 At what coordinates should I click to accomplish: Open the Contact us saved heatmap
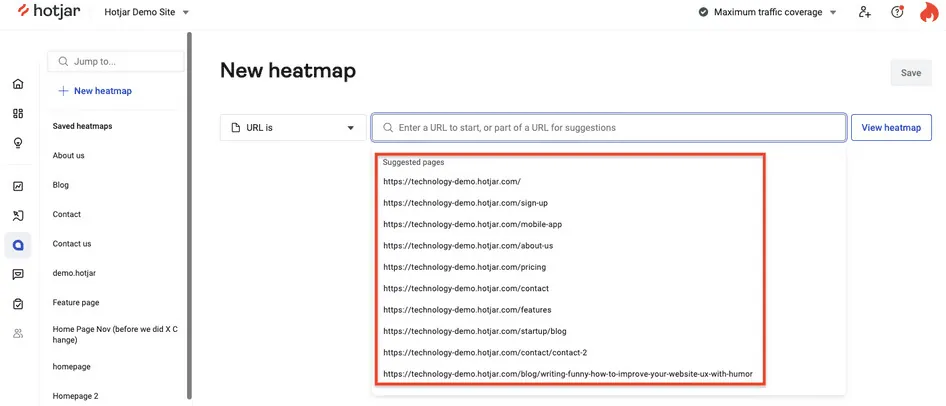click(x=72, y=244)
